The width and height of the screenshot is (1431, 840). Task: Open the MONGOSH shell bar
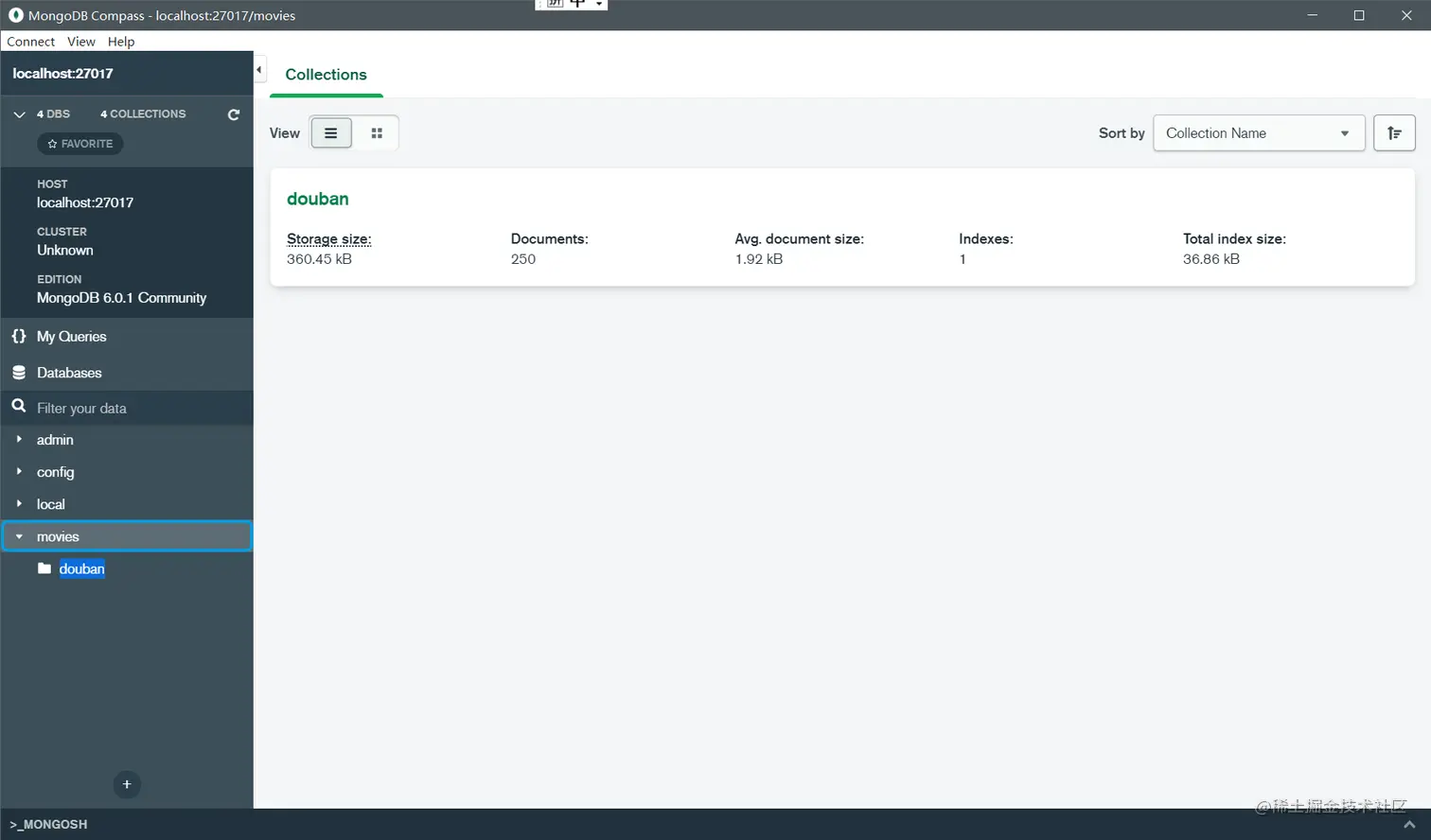(x=715, y=824)
